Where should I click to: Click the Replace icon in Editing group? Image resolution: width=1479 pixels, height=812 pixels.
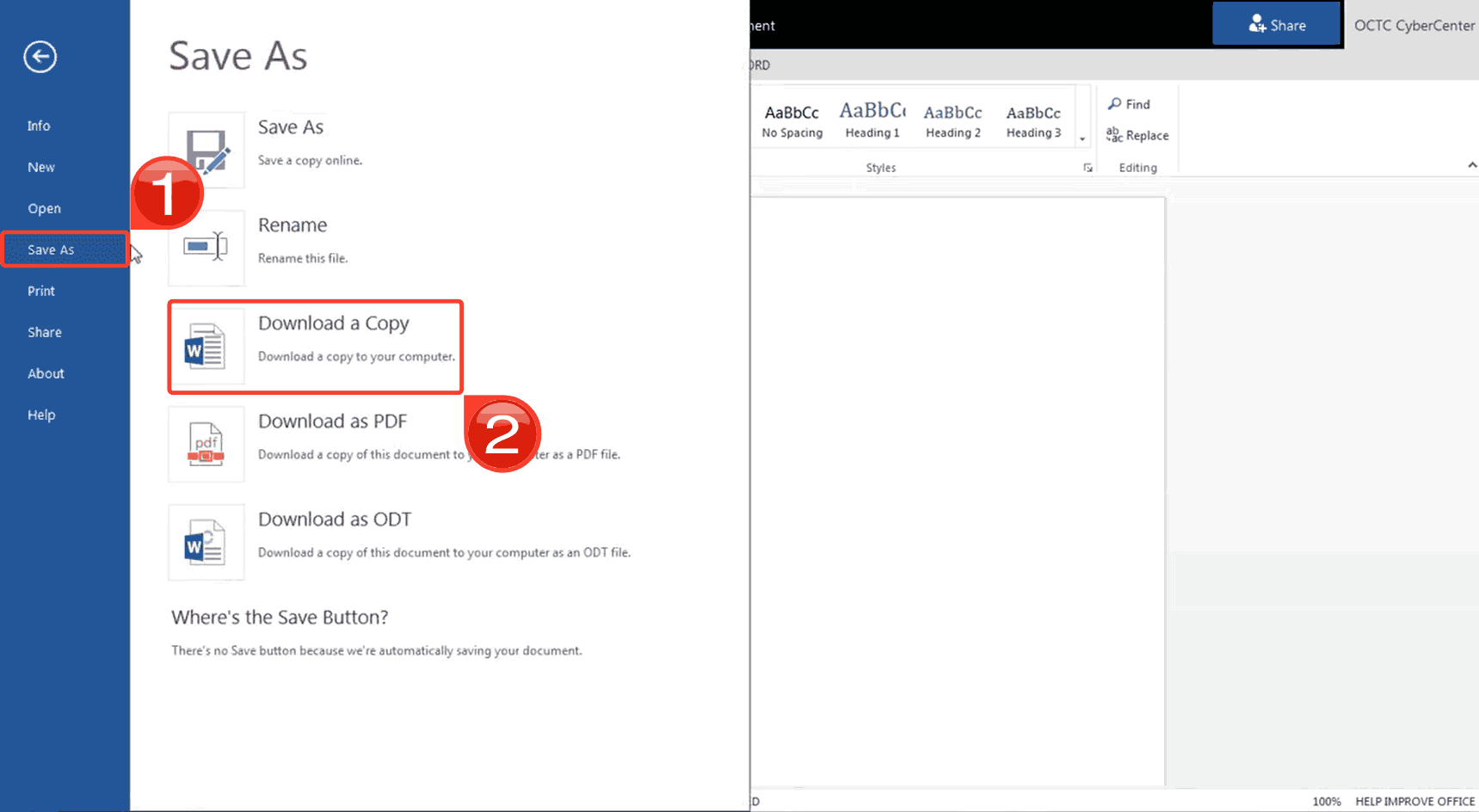tap(1114, 135)
